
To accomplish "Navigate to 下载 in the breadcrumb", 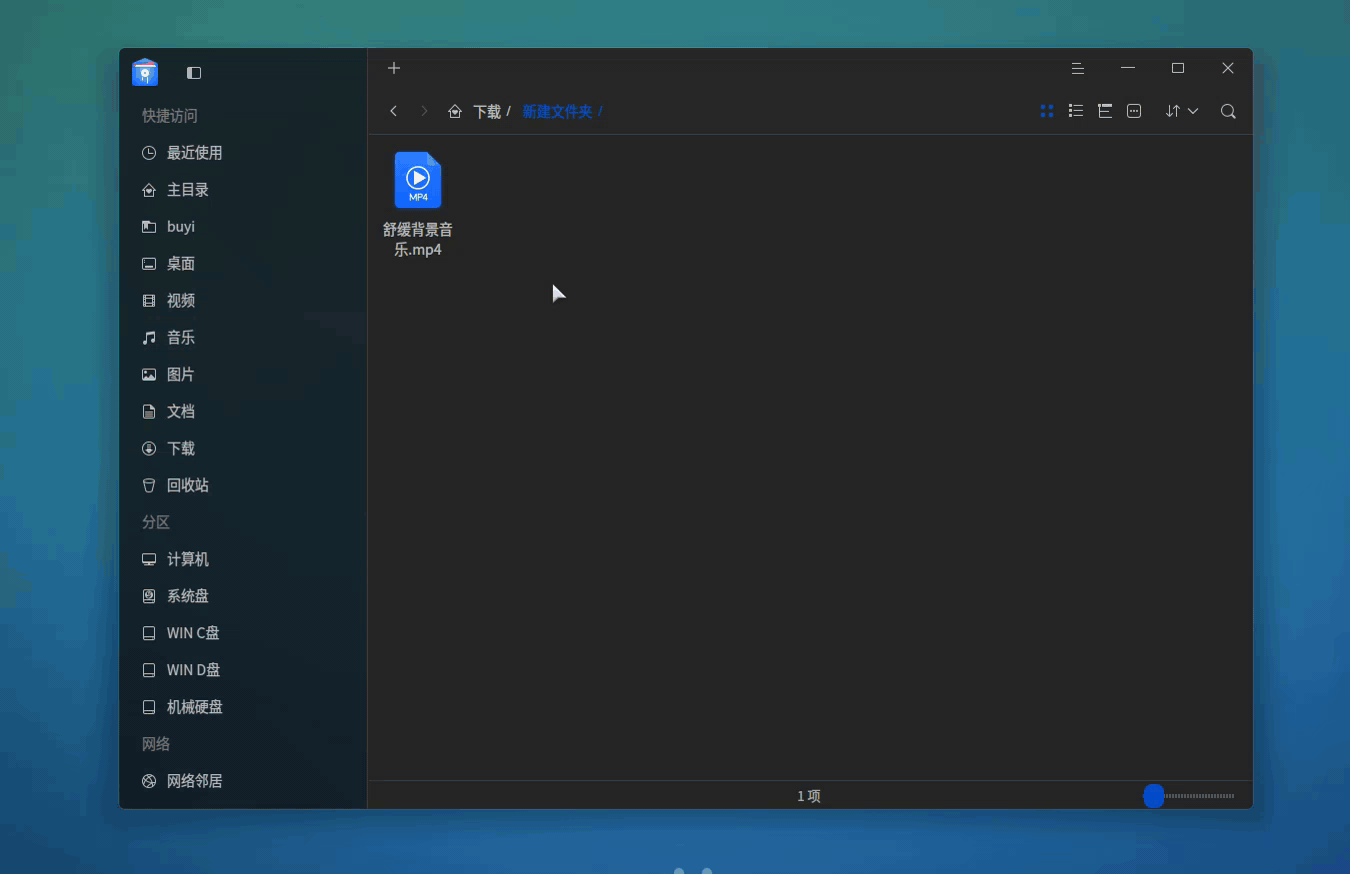I will tap(487, 111).
